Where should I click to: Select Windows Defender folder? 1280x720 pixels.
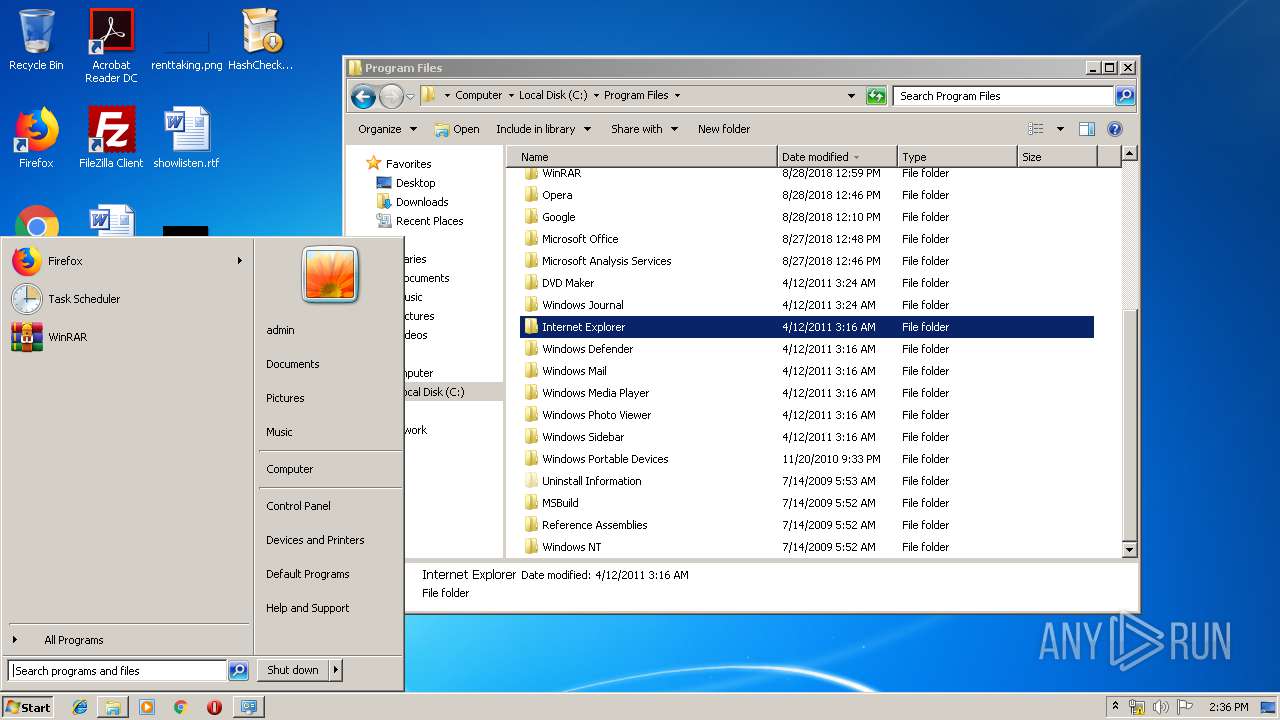807,349
